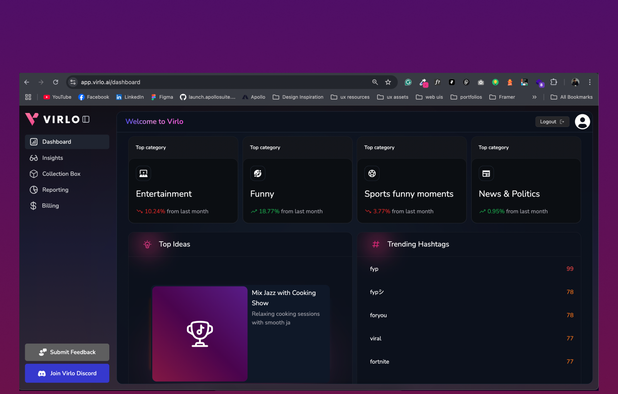Viewport: 618px width, 394px height.
Task: Click the green Grammarly extension icon
Action: coord(408,82)
